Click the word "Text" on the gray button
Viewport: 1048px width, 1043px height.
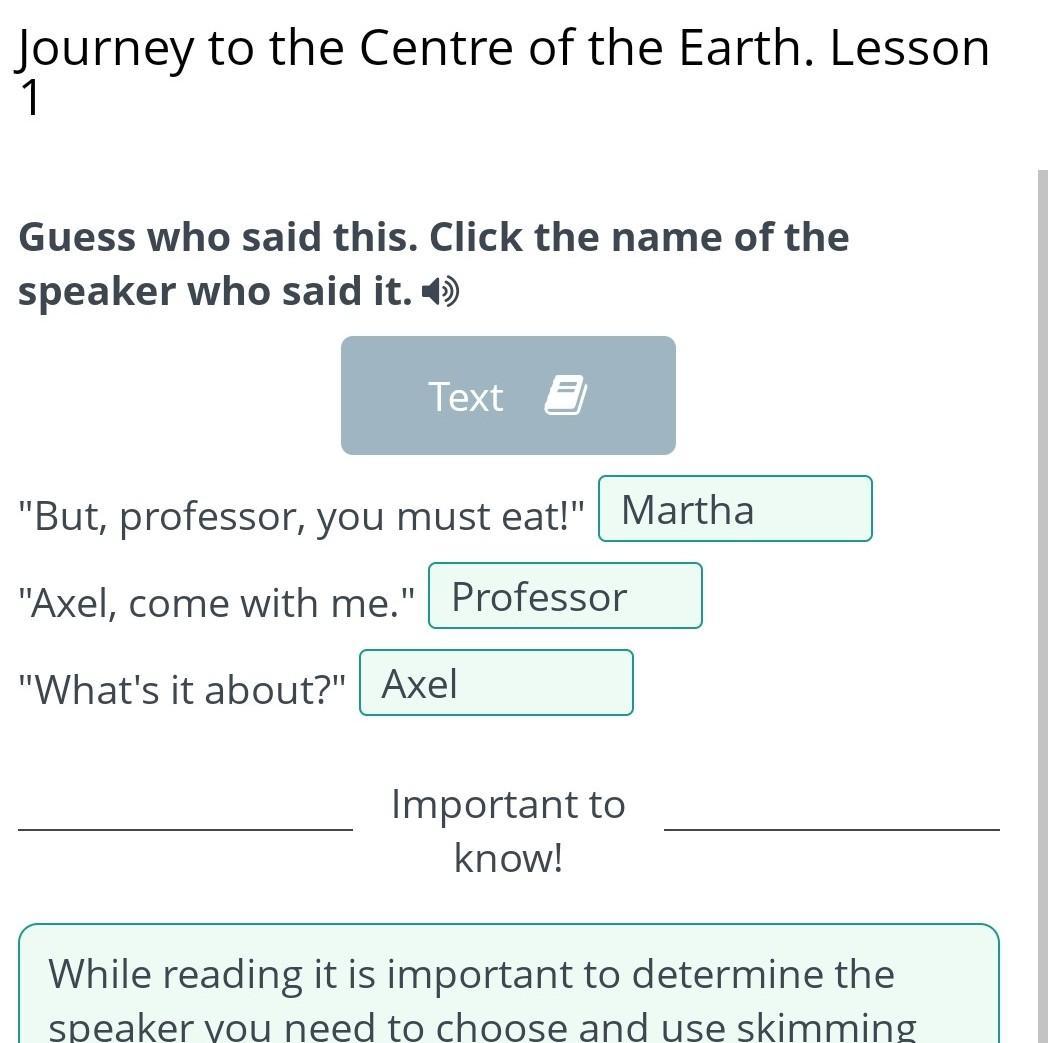(465, 397)
